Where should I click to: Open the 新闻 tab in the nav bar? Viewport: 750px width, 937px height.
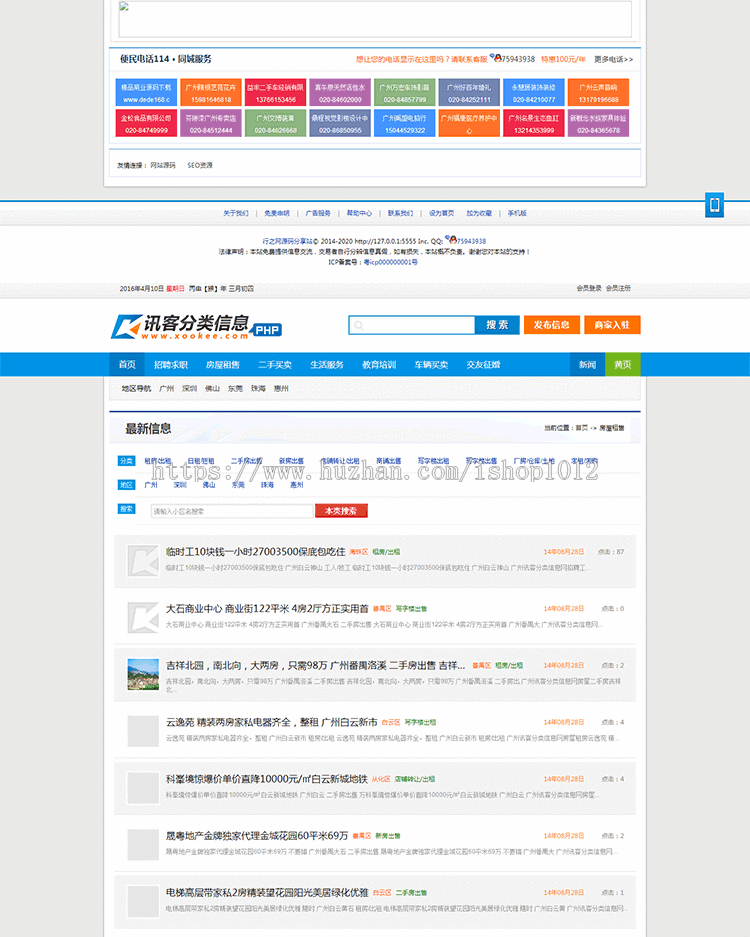pyautogui.click(x=587, y=365)
